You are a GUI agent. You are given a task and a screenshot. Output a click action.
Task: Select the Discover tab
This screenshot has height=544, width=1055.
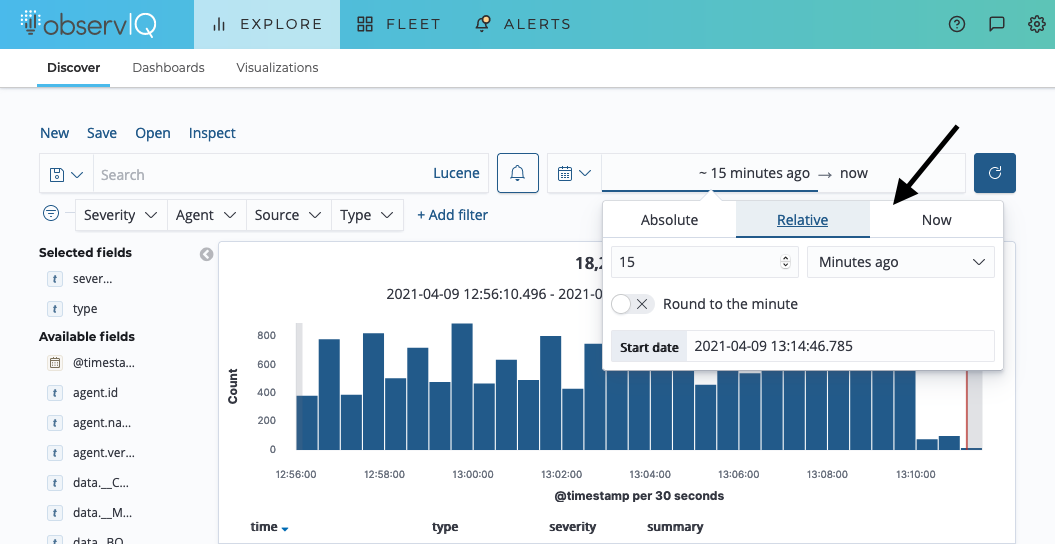pyautogui.click(x=73, y=68)
